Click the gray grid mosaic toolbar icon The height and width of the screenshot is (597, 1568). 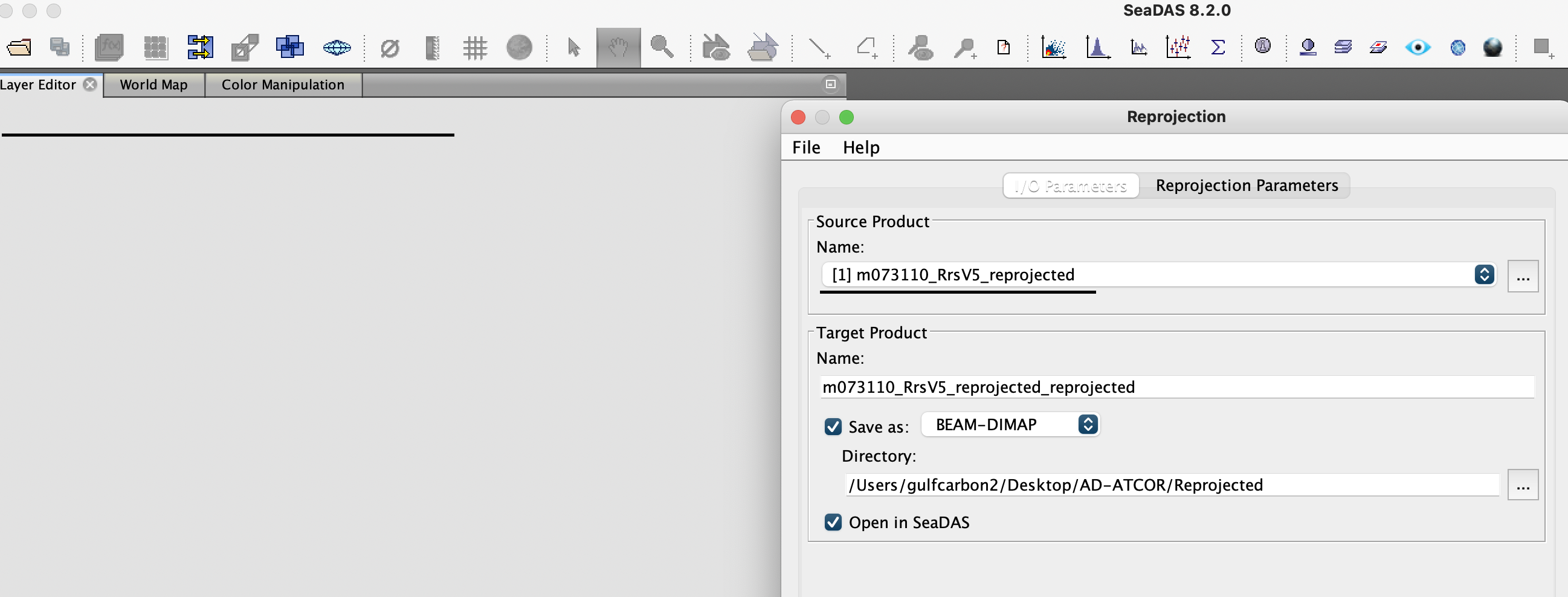[x=155, y=48]
